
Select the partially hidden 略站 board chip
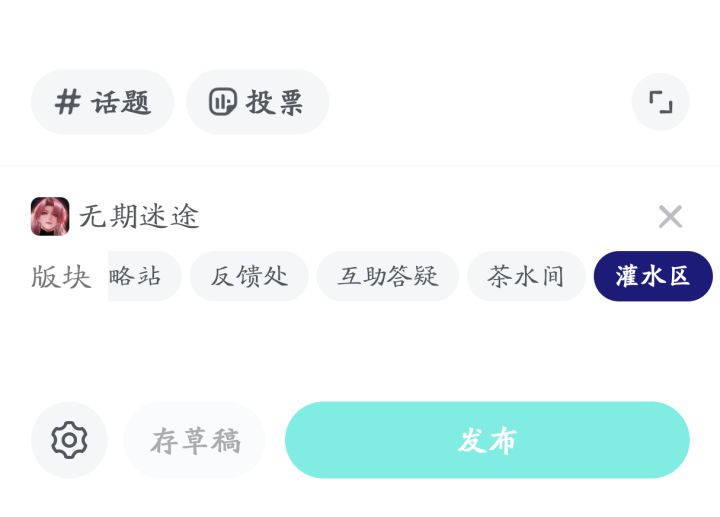(140, 276)
